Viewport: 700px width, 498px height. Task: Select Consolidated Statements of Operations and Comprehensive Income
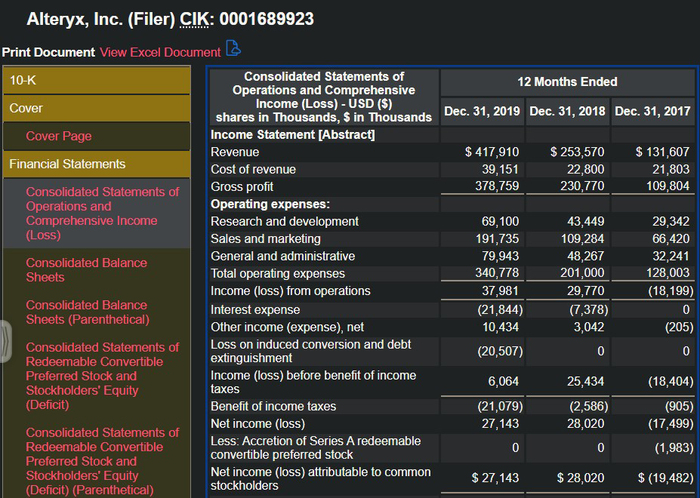[x=102, y=213]
